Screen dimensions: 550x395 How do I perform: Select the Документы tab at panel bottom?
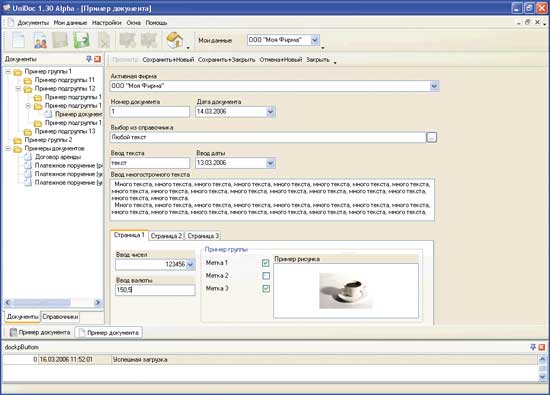(22, 317)
